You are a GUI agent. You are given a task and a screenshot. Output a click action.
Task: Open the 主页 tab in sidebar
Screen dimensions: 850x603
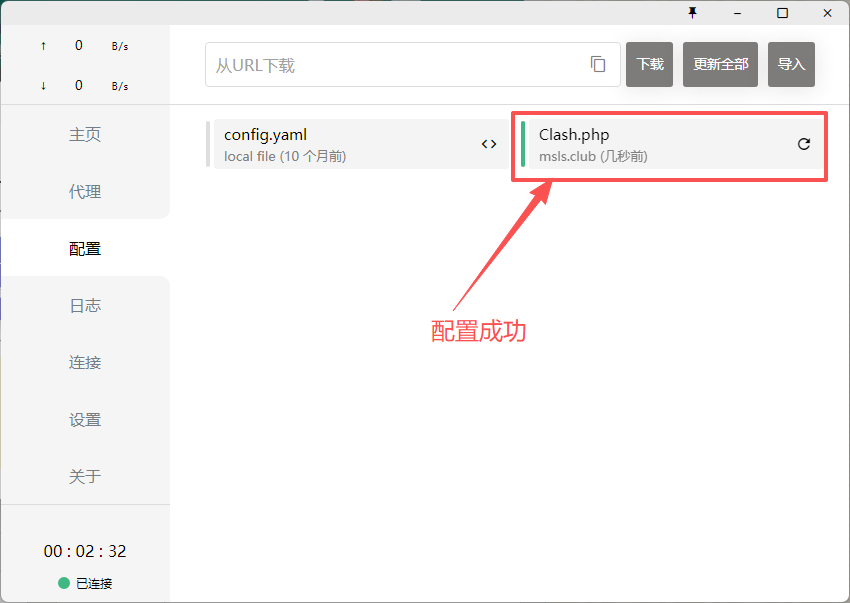click(x=85, y=135)
